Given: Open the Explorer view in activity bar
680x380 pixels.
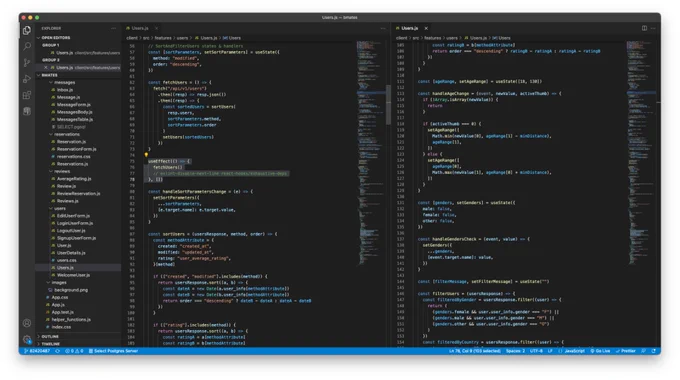Looking at the screenshot, I should point(27,30).
